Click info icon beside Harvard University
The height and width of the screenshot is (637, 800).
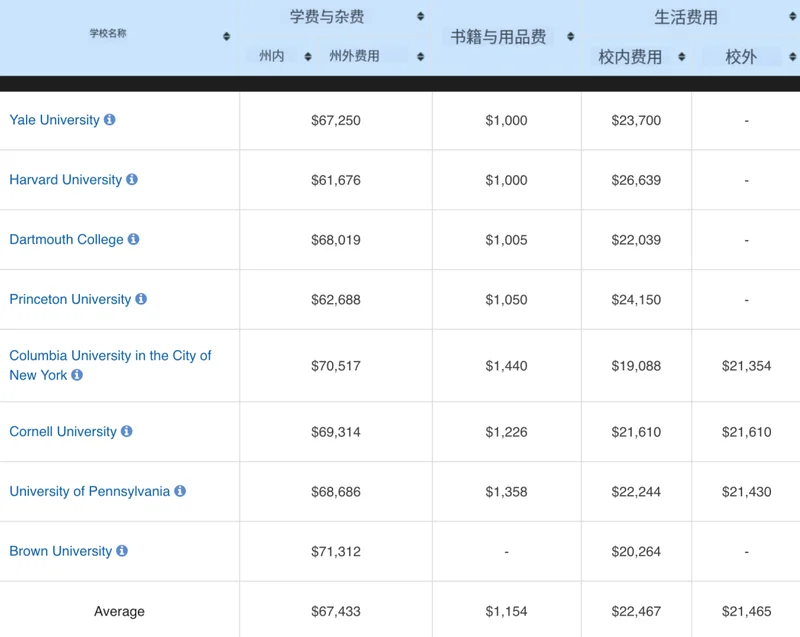(132, 180)
